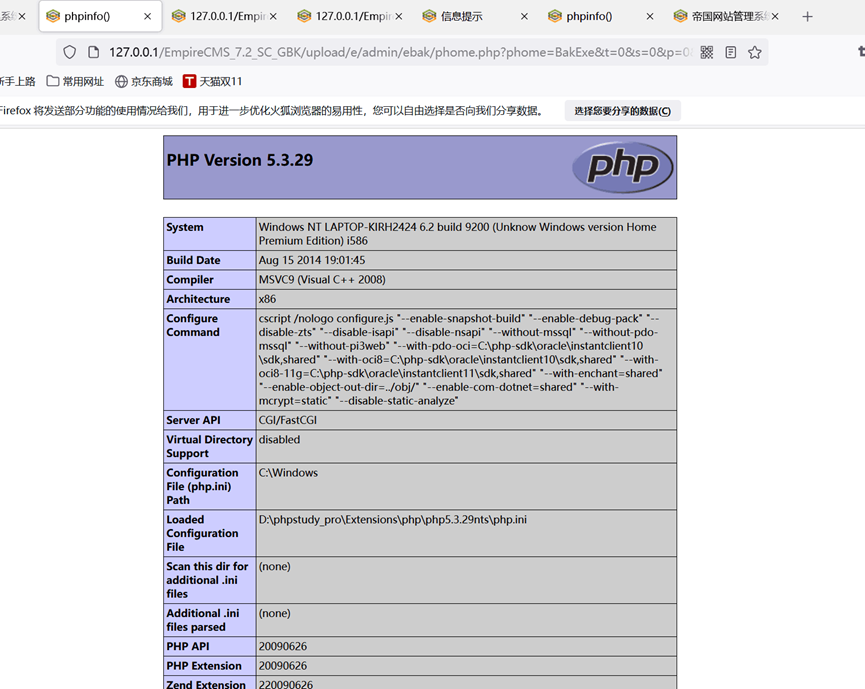Click the PHP Extension label
Image resolution: width=865 pixels, height=689 pixels.
[x=204, y=666]
